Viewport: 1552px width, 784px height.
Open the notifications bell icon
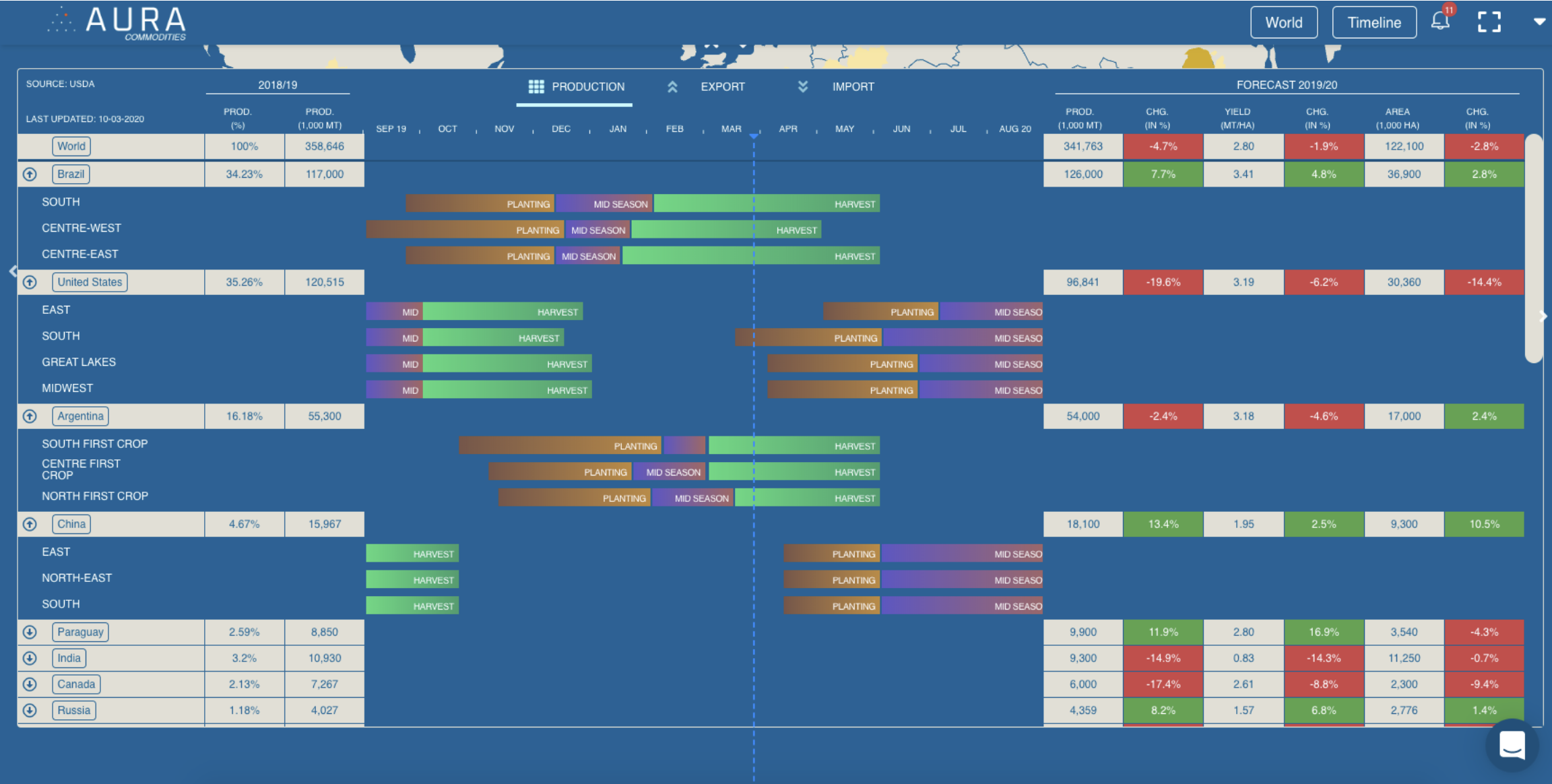pyautogui.click(x=1440, y=21)
